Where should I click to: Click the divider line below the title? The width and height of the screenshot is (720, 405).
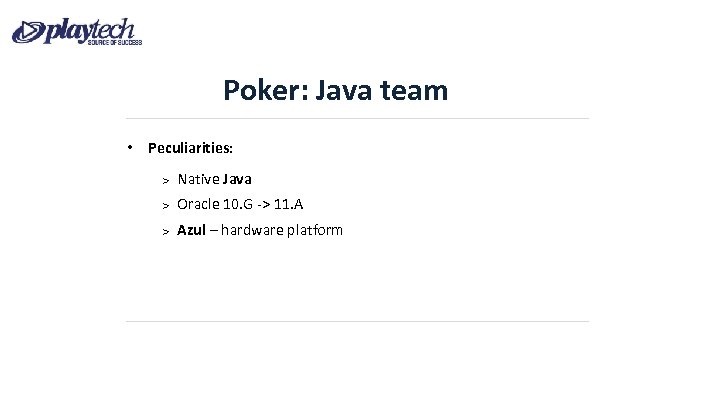(x=357, y=118)
